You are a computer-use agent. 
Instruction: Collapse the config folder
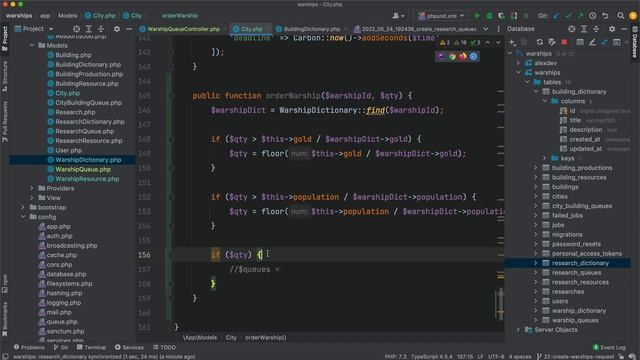tap(23, 217)
